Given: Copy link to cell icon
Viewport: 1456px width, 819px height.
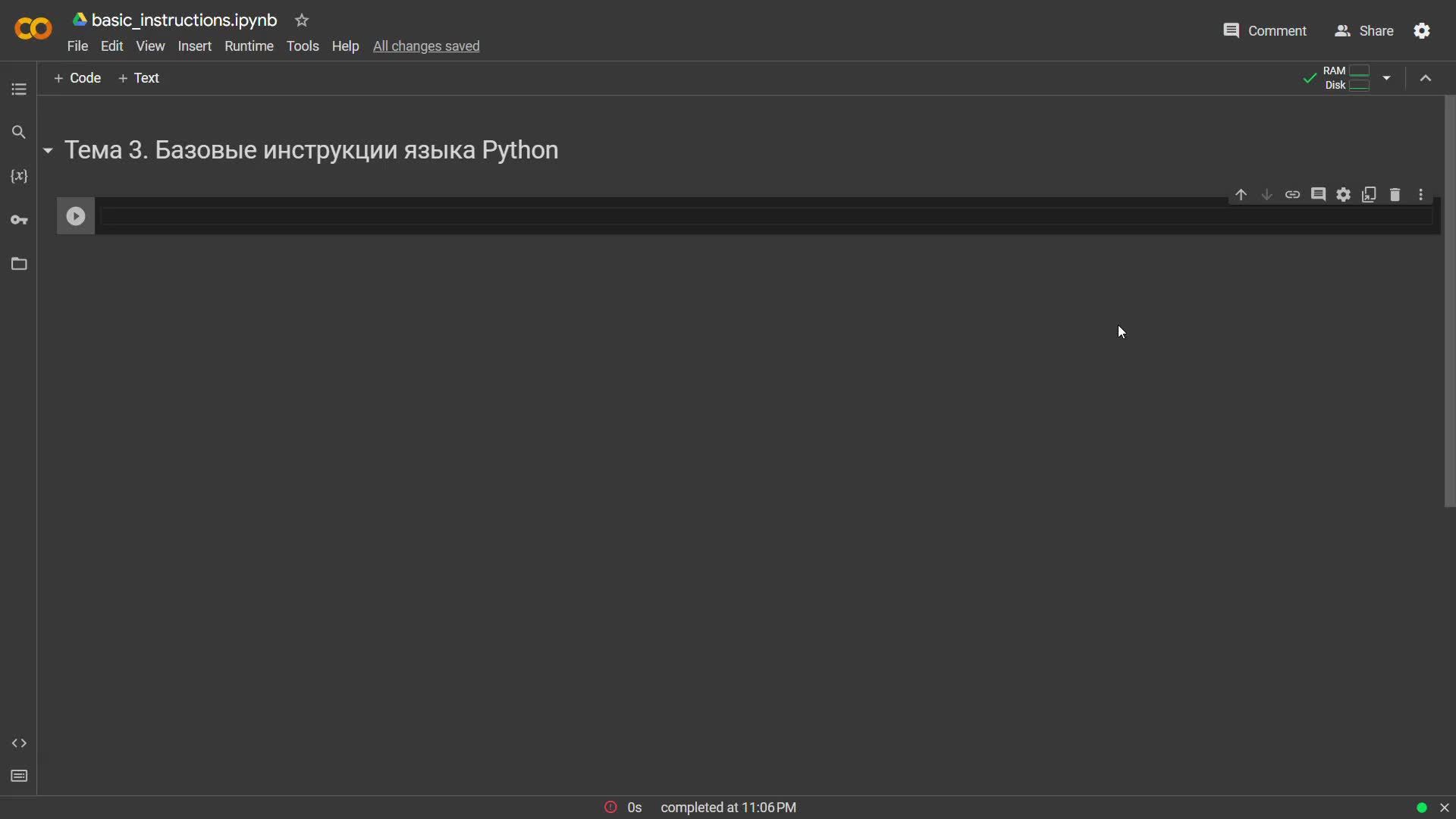Looking at the screenshot, I should [x=1293, y=195].
